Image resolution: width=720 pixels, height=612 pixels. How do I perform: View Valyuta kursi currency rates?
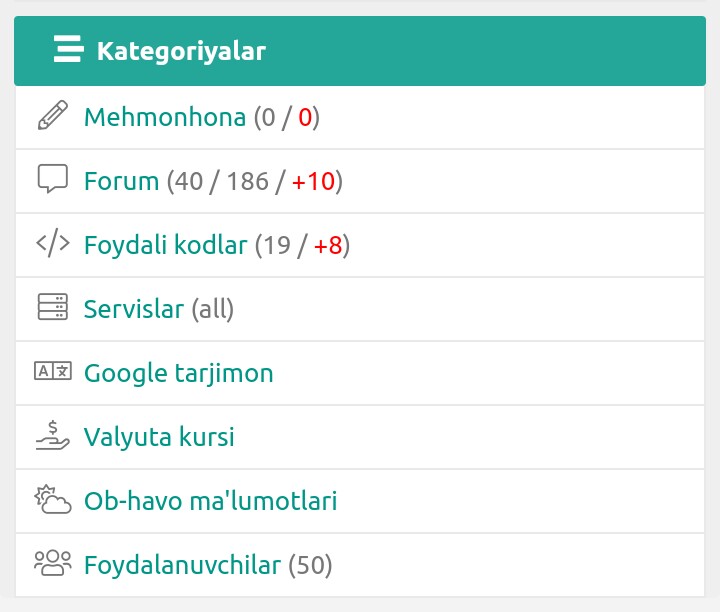(x=159, y=437)
